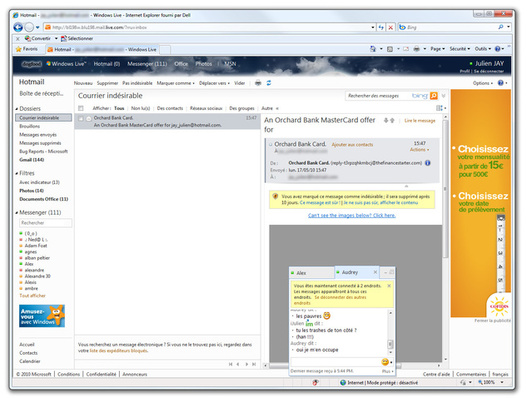Click 'Can't see the images below' link

(x=352, y=215)
